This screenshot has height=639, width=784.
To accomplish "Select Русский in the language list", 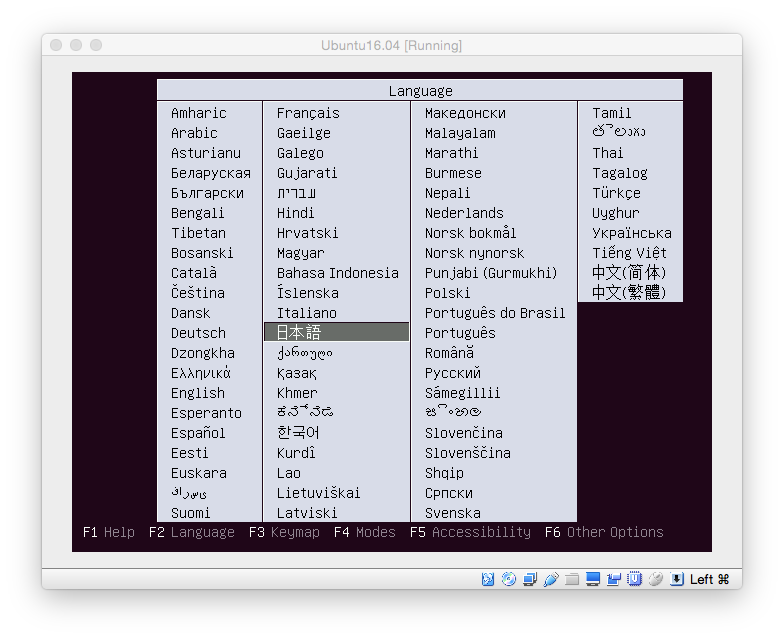I will click(x=453, y=373).
